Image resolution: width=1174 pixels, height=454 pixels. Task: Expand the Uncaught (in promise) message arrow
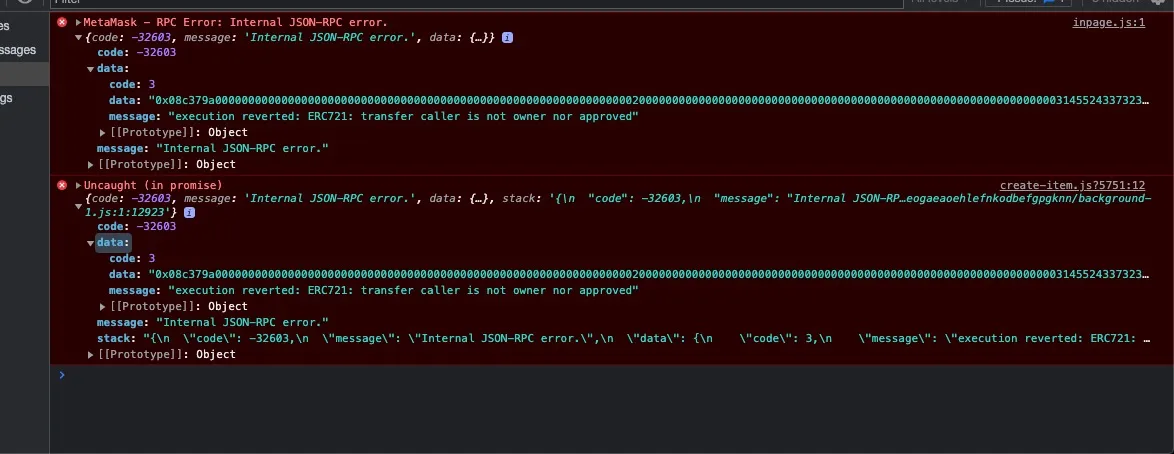(79, 185)
